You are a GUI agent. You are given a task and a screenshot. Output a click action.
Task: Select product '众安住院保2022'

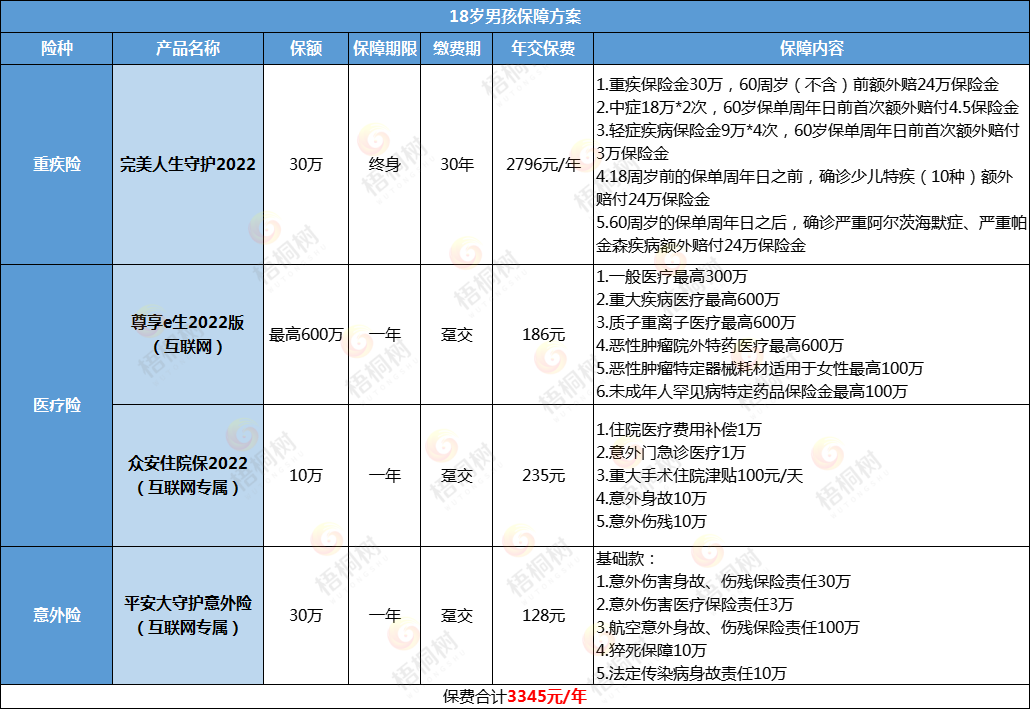click(188, 463)
